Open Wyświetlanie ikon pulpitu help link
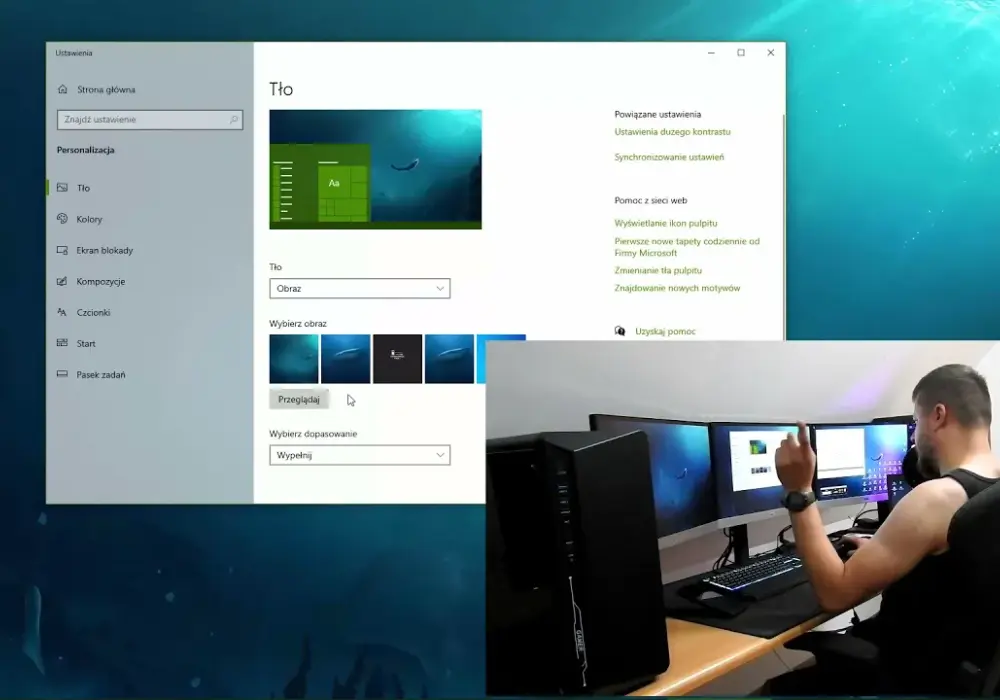This screenshot has height=700, width=1000. (666, 223)
